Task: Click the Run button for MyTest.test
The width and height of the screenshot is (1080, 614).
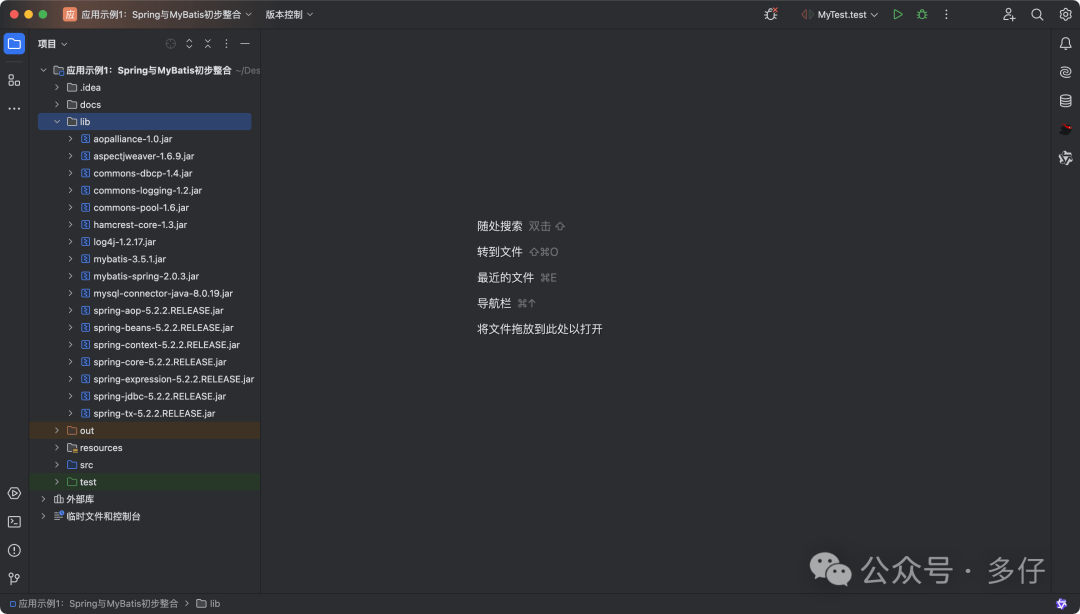Action: 897,14
